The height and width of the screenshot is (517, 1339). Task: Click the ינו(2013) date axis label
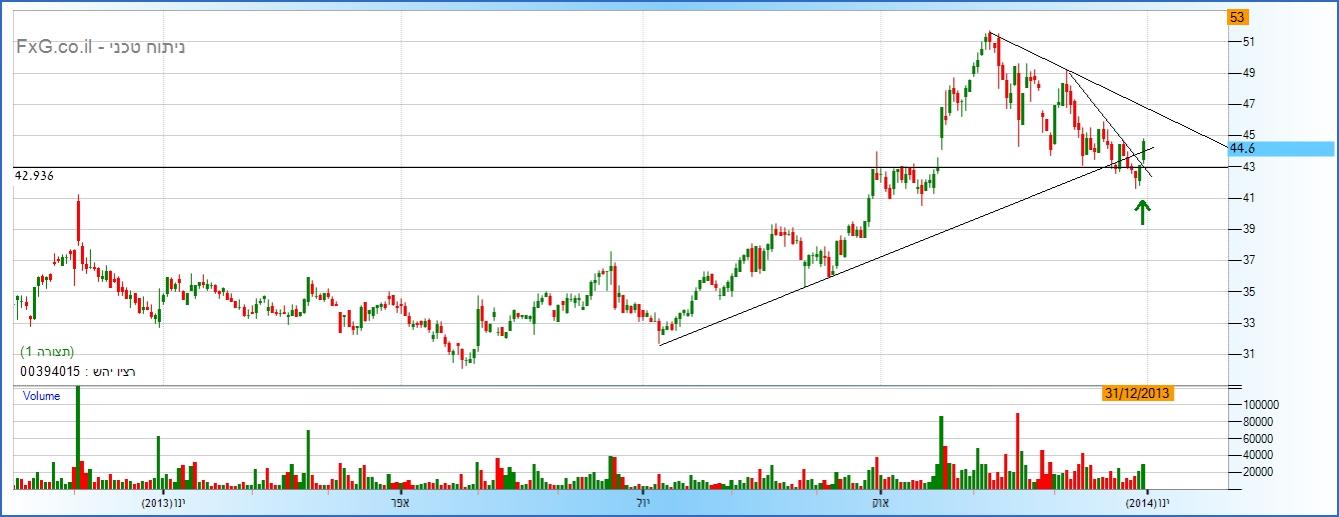tap(164, 502)
